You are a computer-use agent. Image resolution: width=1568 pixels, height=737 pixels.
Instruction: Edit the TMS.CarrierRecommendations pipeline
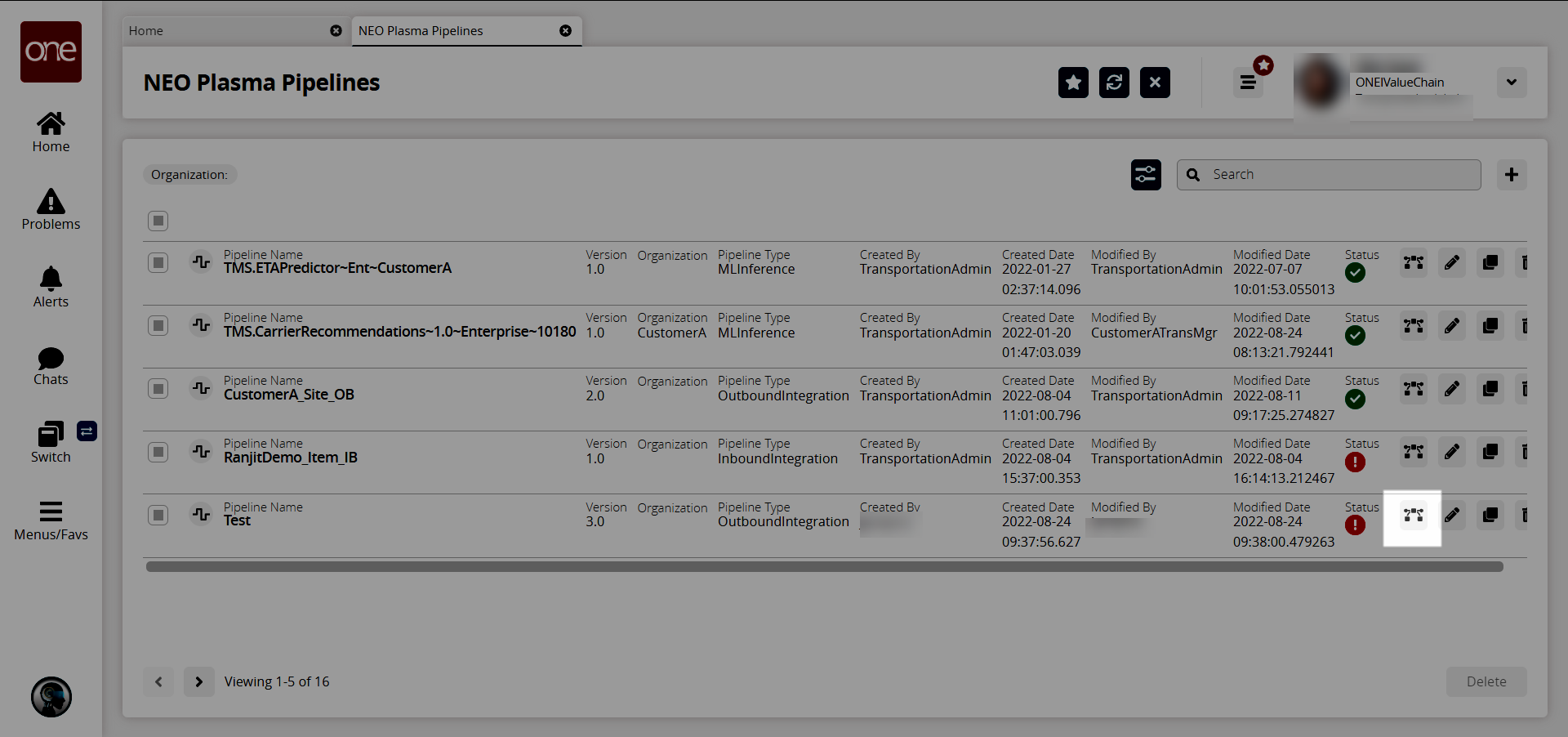point(1452,326)
